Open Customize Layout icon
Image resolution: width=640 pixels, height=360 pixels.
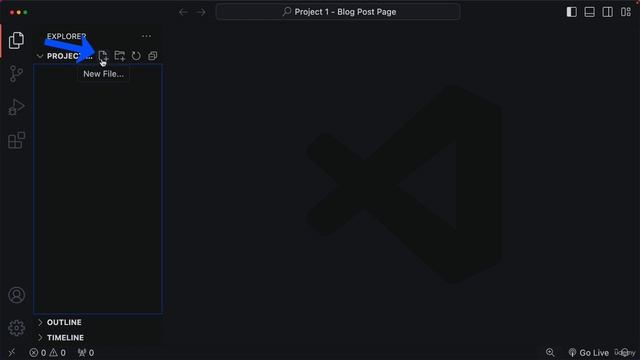(626, 12)
